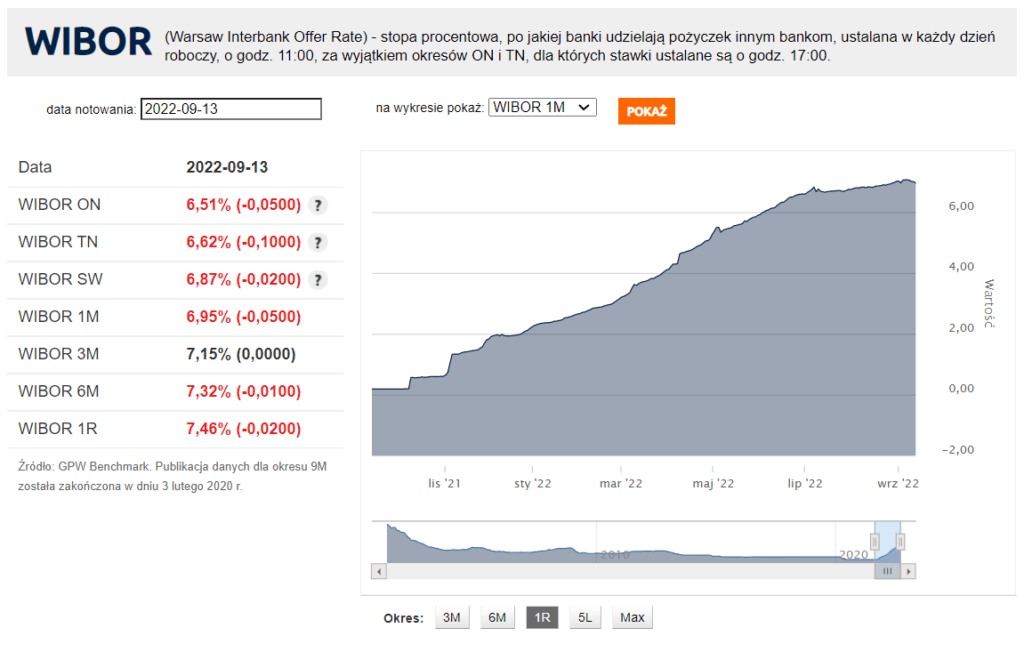This screenshot has height=652, width=1024.
Task: Select the 3M period
Action: [x=452, y=618]
